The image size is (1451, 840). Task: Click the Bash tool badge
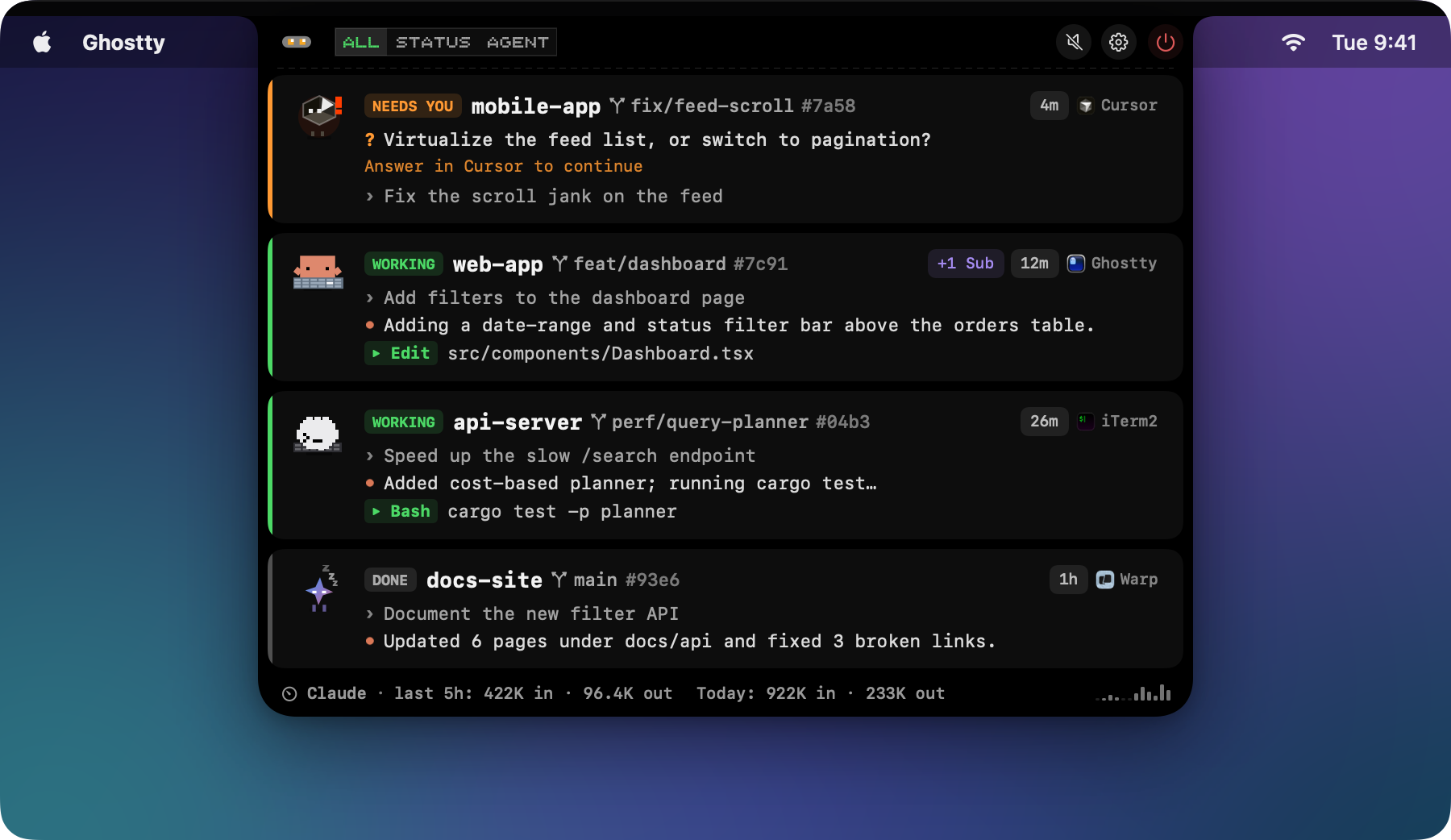401,511
